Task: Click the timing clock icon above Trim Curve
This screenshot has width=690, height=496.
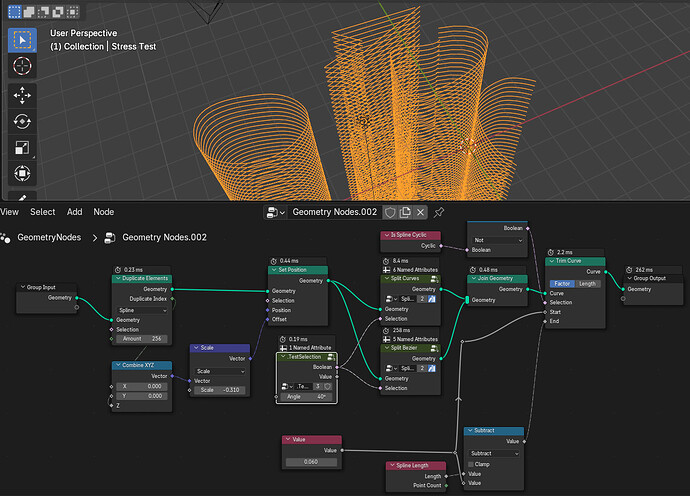Action: tap(551, 252)
